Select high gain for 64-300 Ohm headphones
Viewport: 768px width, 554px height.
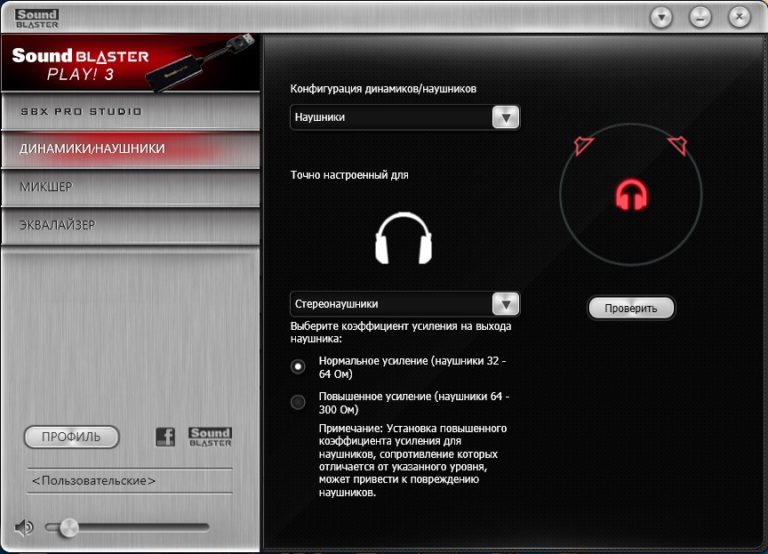click(x=298, y=402)
